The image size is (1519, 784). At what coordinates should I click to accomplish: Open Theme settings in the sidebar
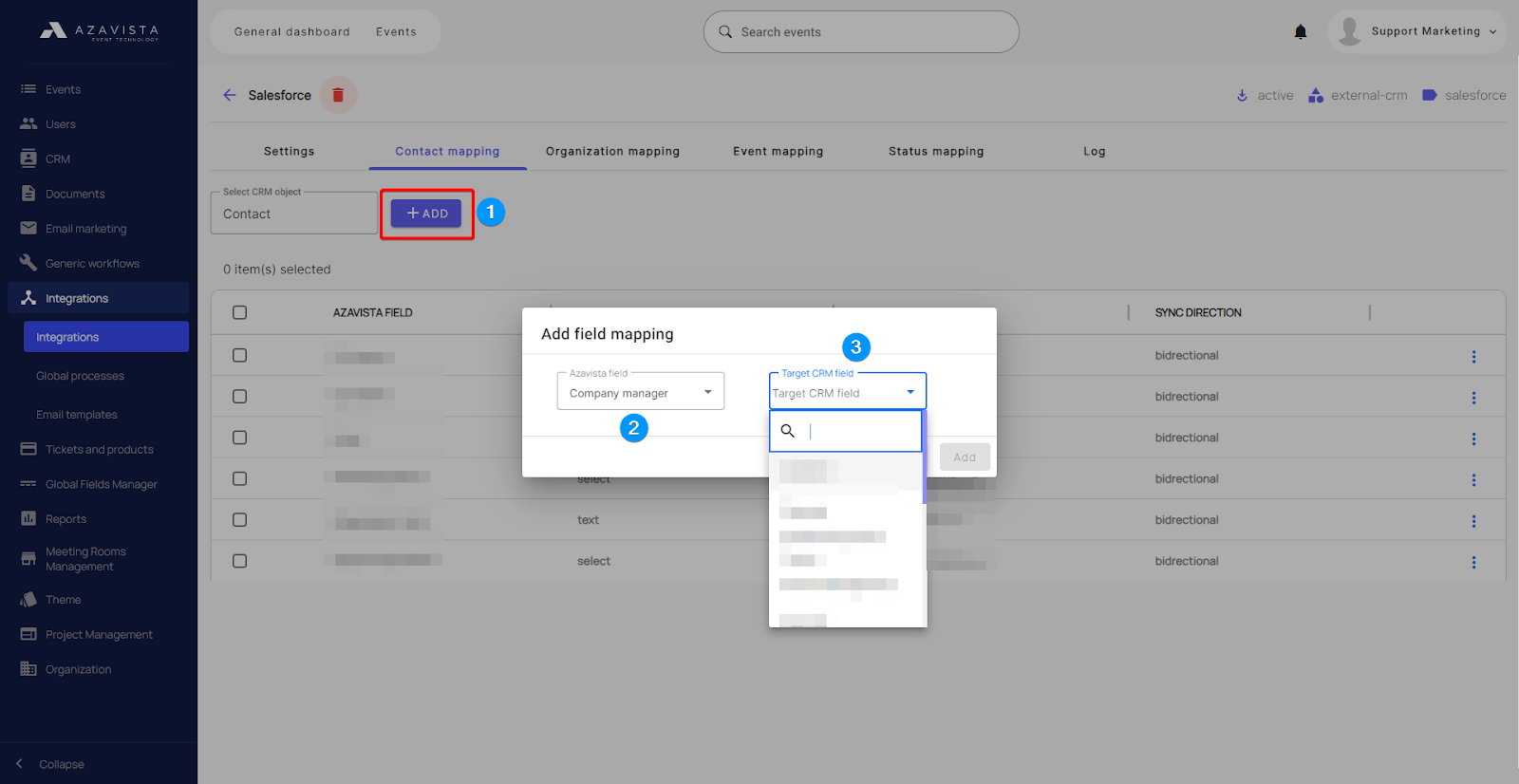[63, 600]
